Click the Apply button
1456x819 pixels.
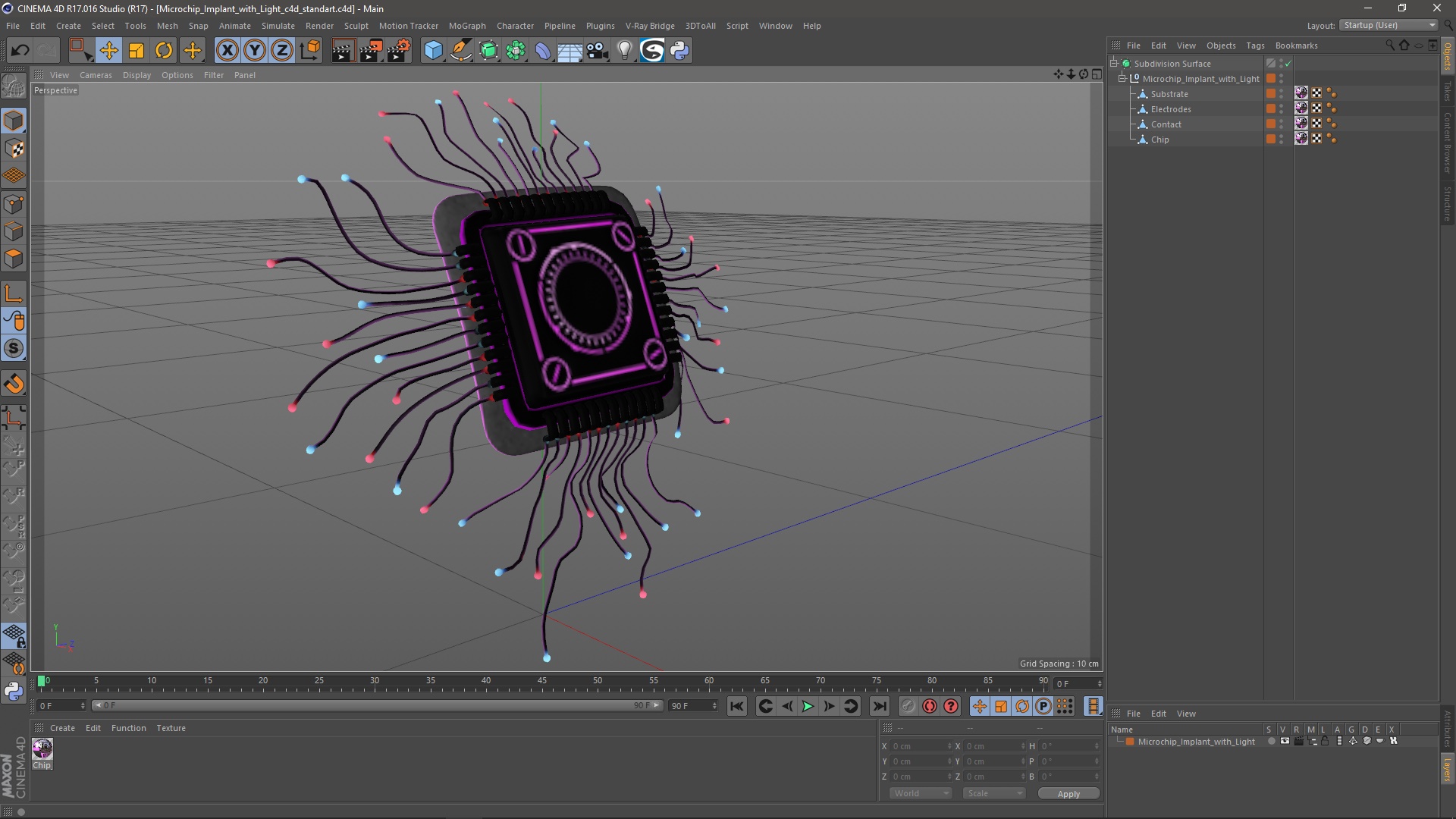[x=1068, y=794]
